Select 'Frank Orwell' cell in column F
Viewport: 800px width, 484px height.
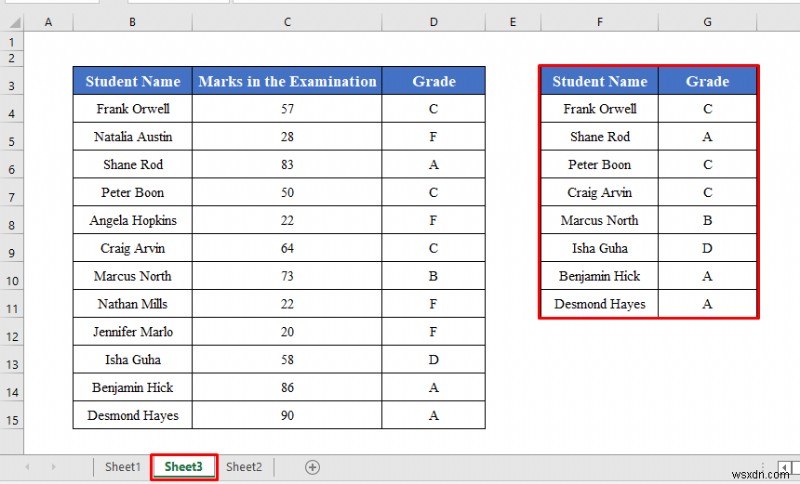599,109
